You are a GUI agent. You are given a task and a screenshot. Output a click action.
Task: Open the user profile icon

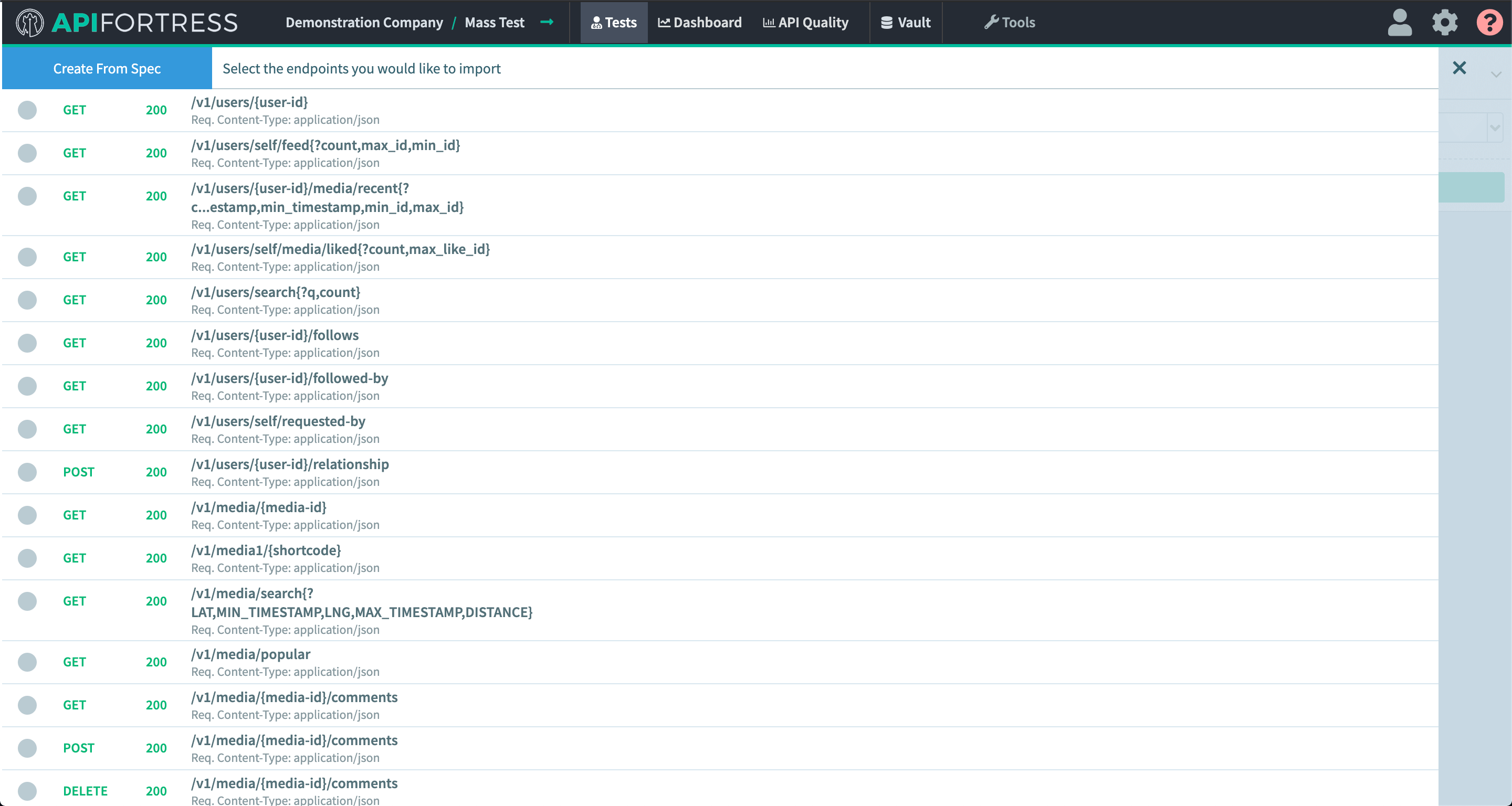tap(1399, 22)
